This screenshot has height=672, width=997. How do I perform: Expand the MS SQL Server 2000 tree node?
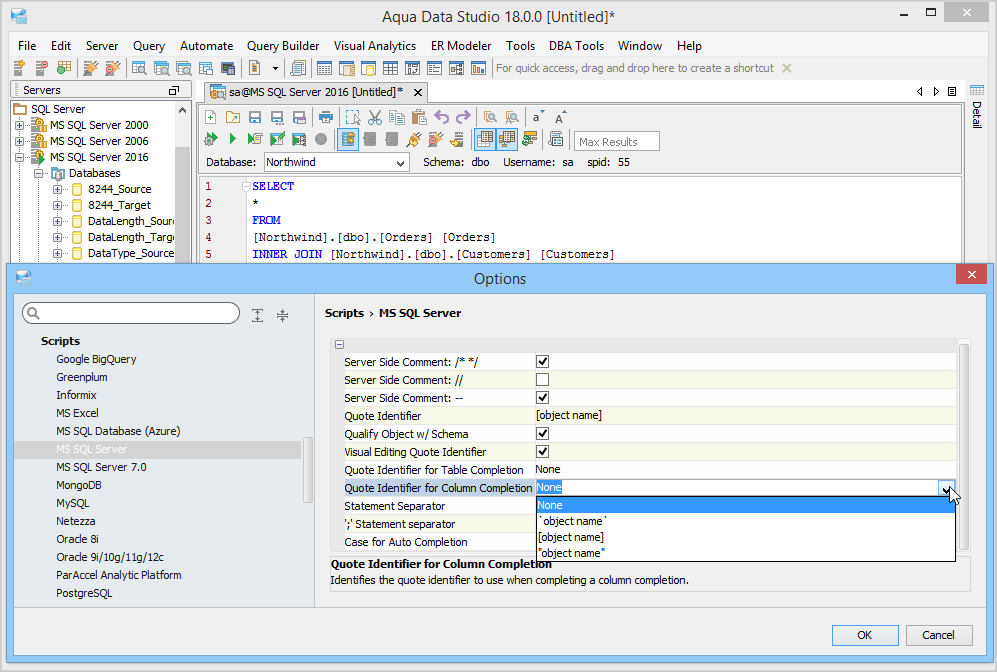[19, 125]
